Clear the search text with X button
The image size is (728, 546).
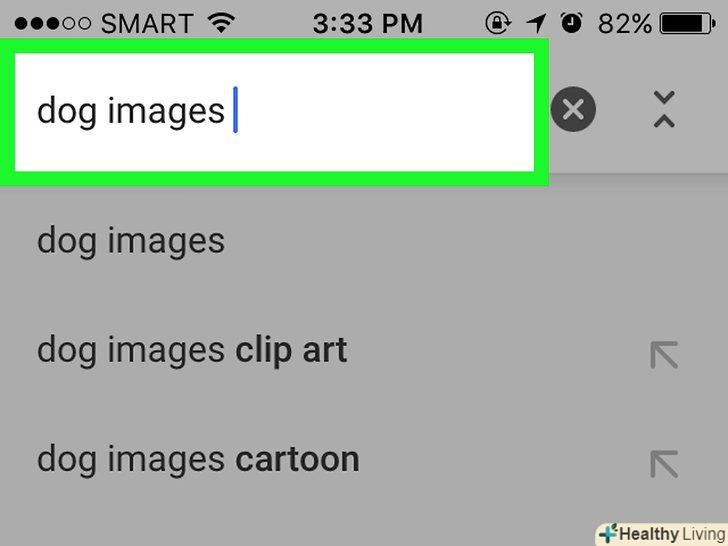point(573,110)
